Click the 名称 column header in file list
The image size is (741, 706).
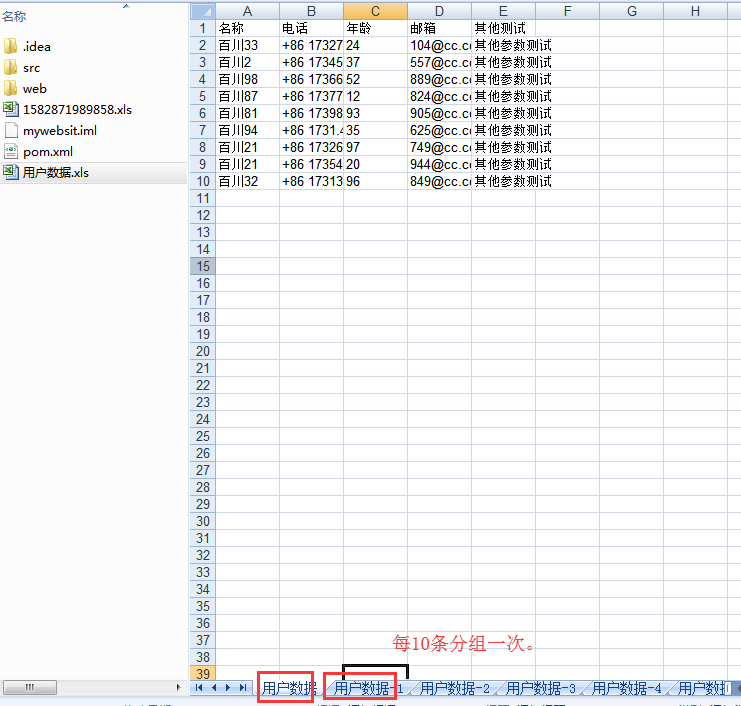(14, 17)
